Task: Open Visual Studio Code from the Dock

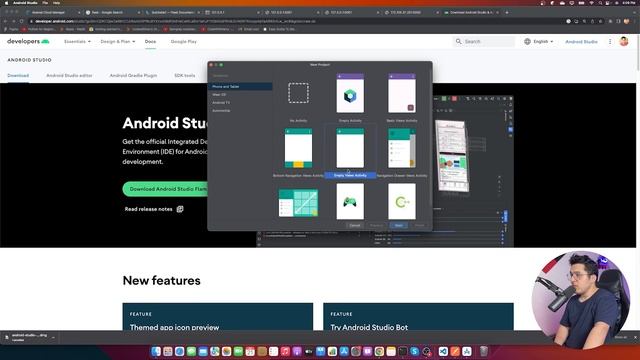Action: pos(443,351)
